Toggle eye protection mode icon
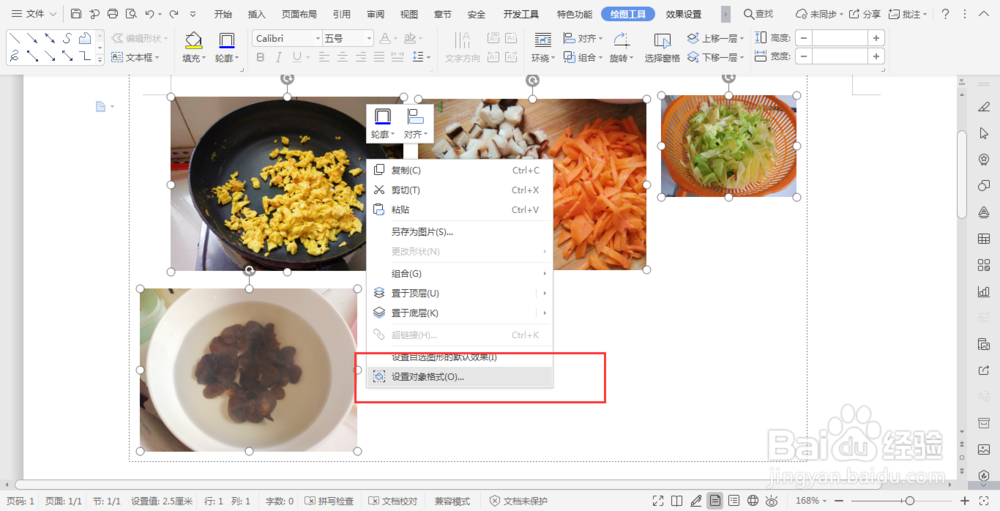Image resolution: width=1000 pixels, height=511 pixels. pyautogui.click(x=772, y=501)
